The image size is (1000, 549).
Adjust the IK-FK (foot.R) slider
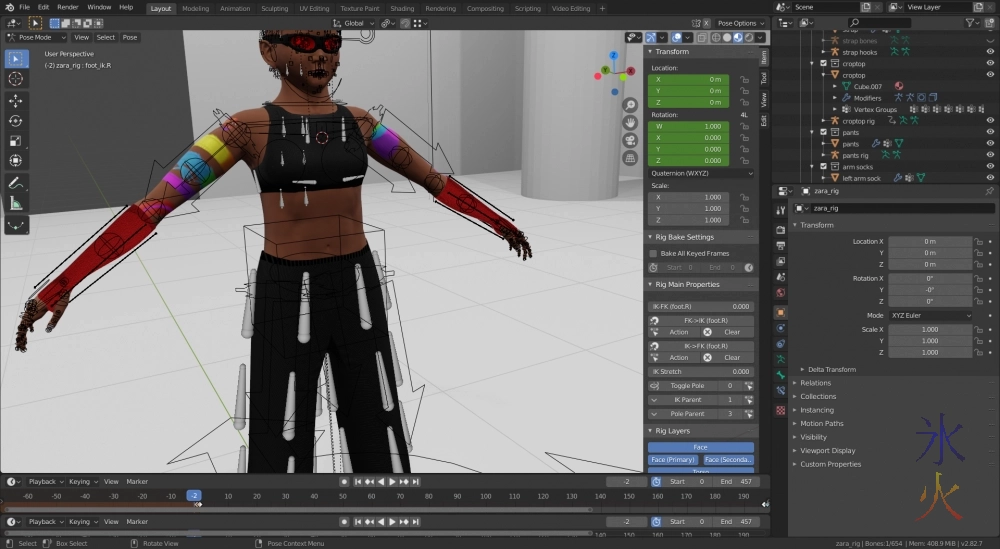click(700, 306)
